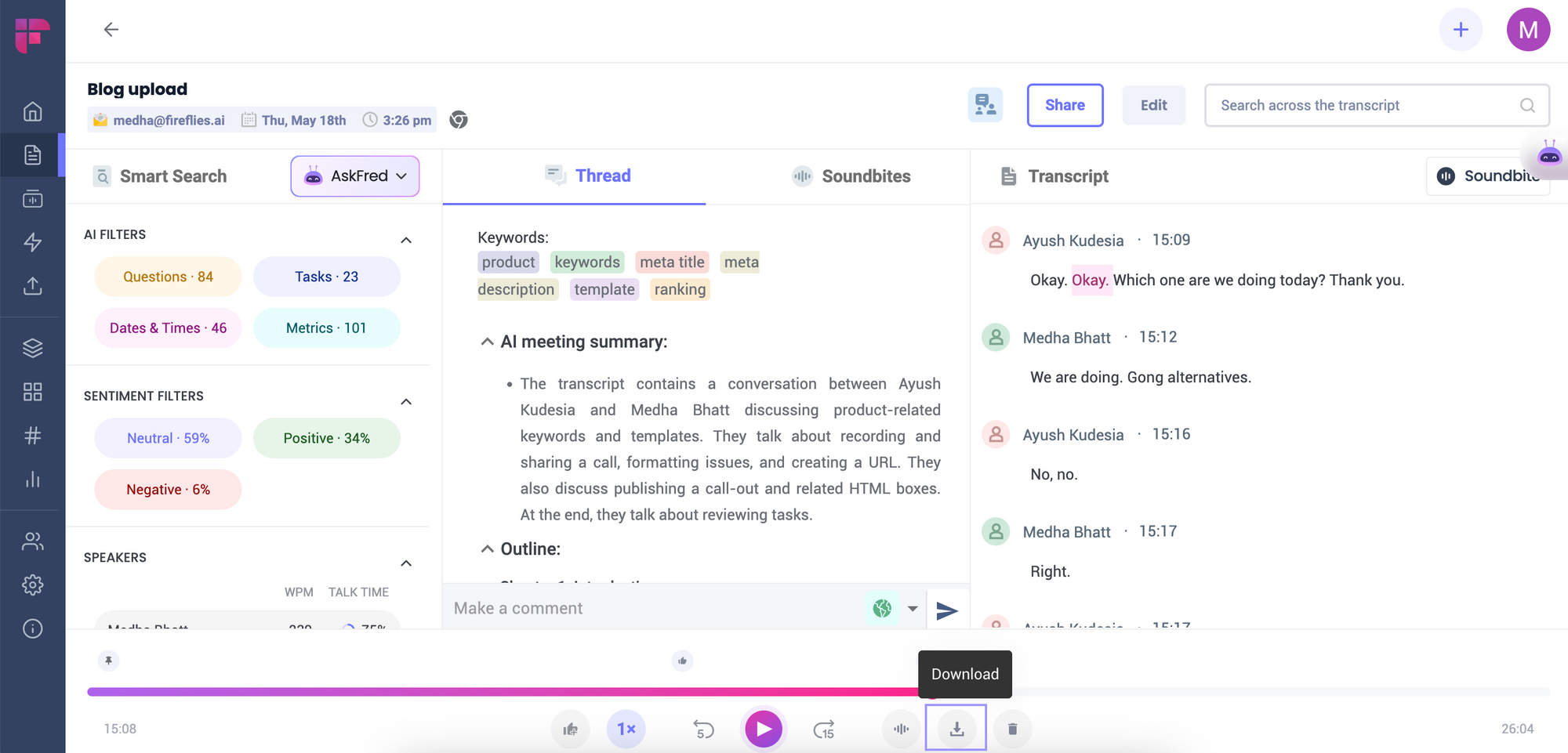Open the Home page from the sidebar
Viewport: 1568px width, 753px height.
[x=32, y=111]
